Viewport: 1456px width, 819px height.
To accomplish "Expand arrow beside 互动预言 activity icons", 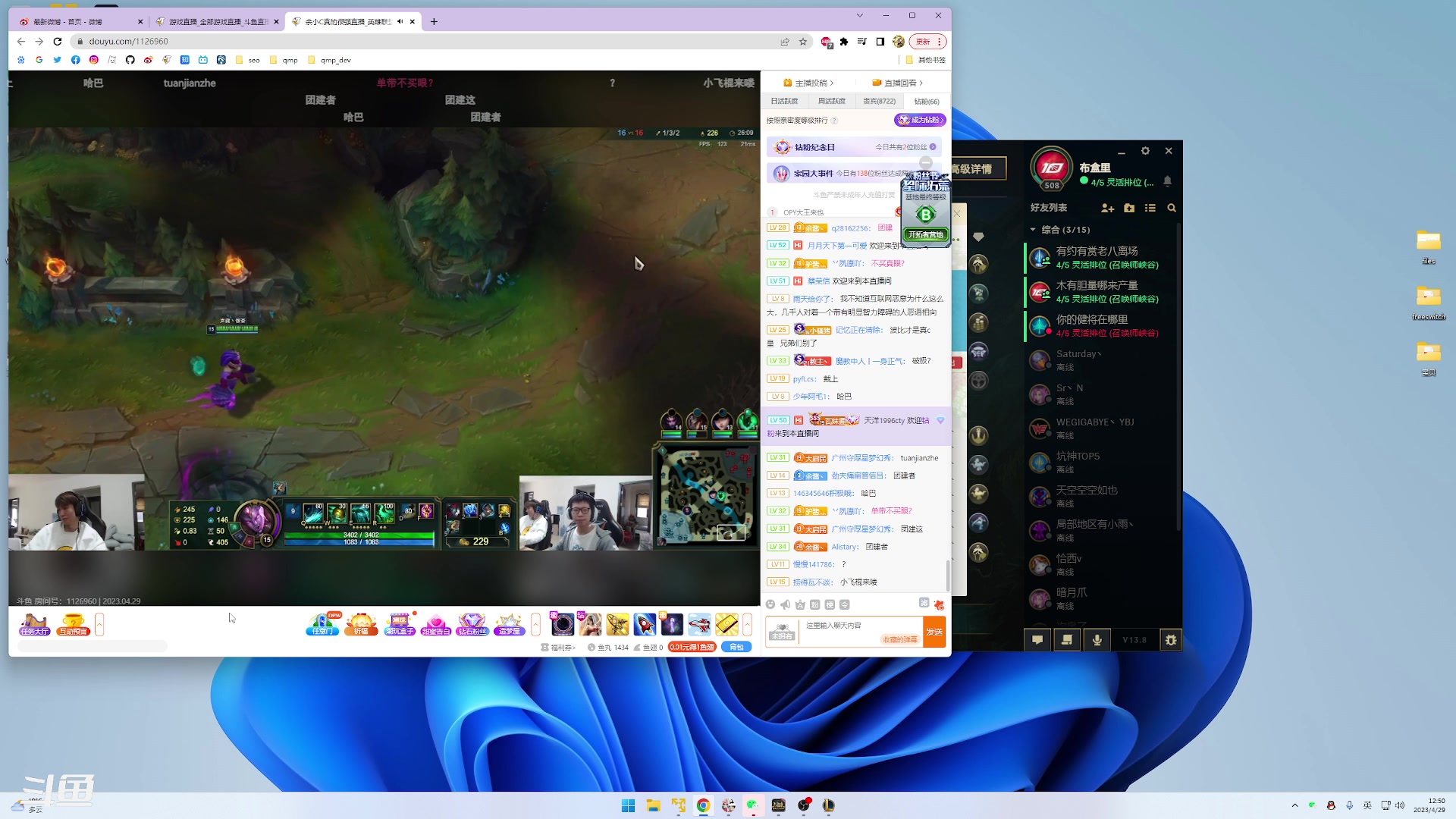I will click(x=99, y=624).
